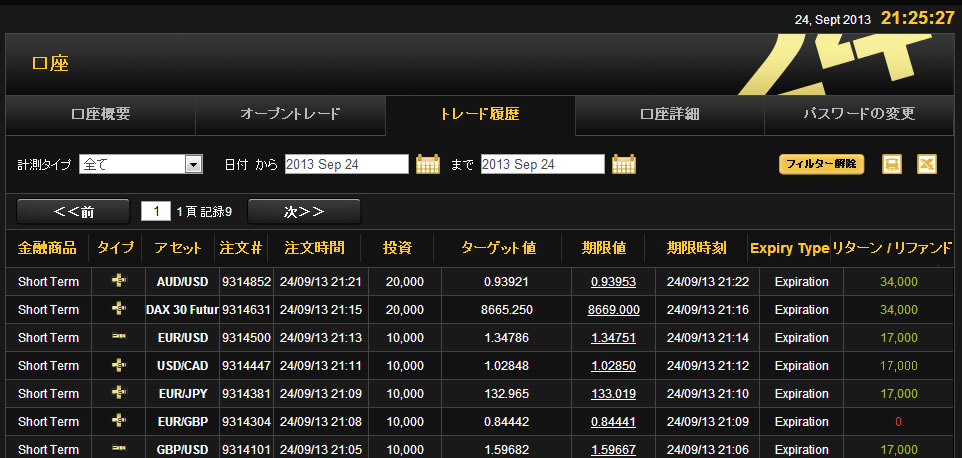
Task: Select the EUR/USD asset cell
Action: click(182, 338)
